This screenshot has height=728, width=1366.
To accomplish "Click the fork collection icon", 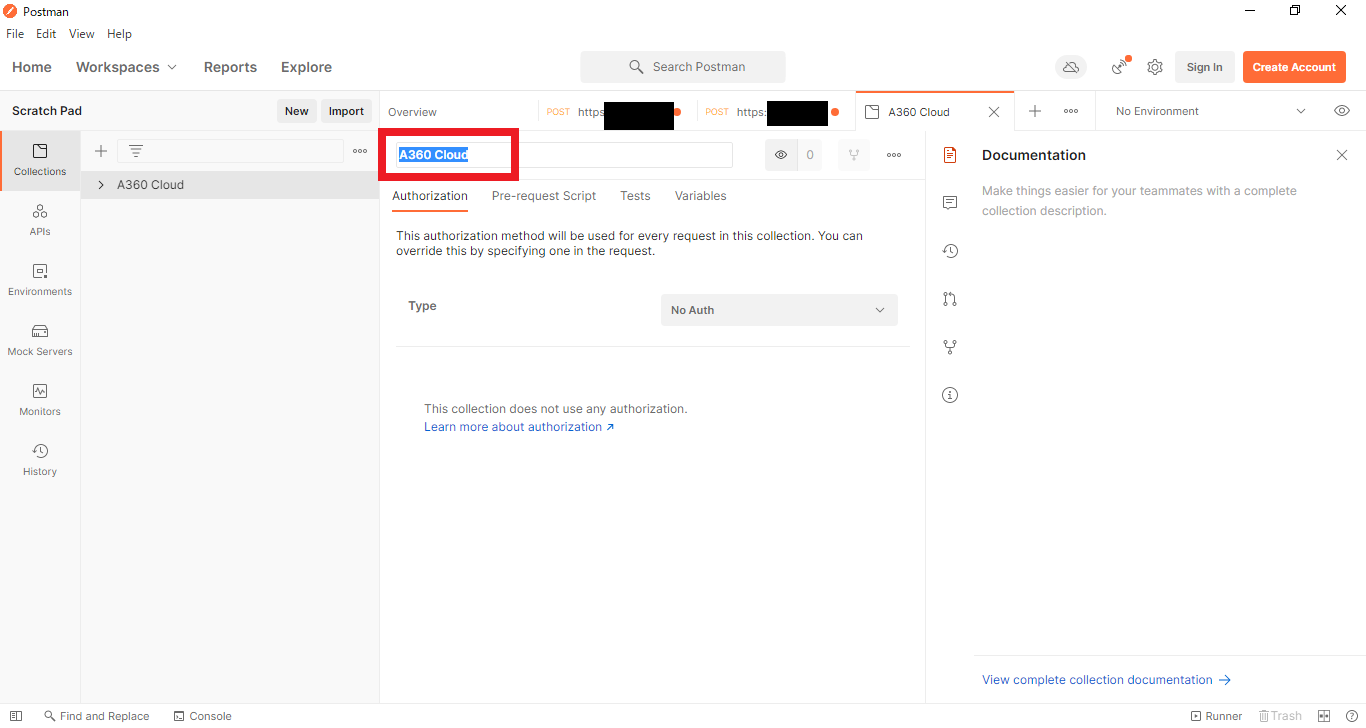I will [854, 155].
